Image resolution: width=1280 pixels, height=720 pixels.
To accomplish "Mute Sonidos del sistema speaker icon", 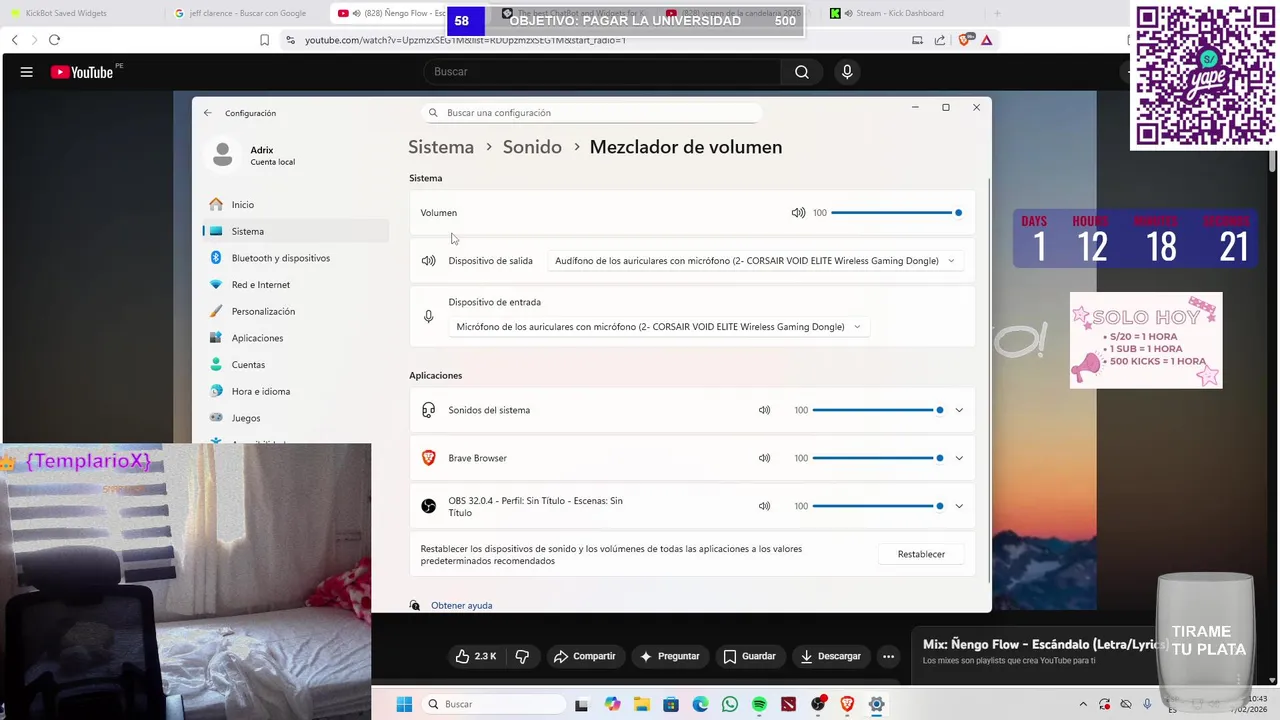I will click(764, 410).
